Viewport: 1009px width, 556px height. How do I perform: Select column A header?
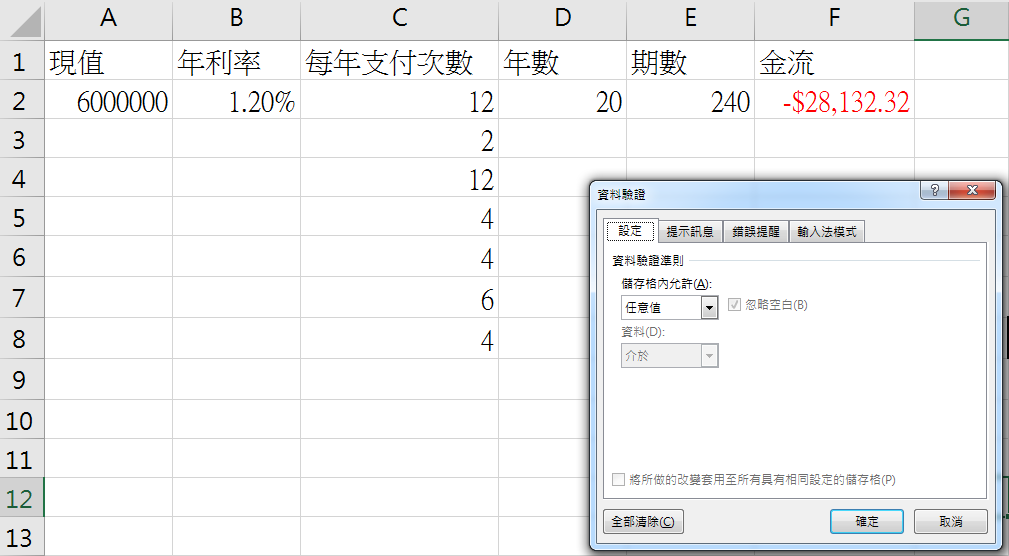click(x=108, y=19)
